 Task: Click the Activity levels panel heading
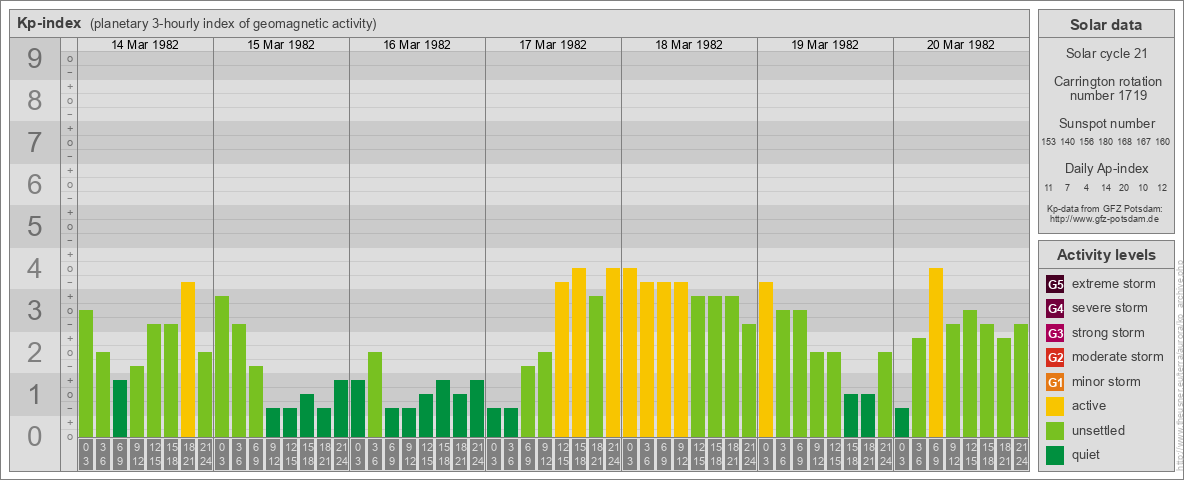coord(1105,255)
